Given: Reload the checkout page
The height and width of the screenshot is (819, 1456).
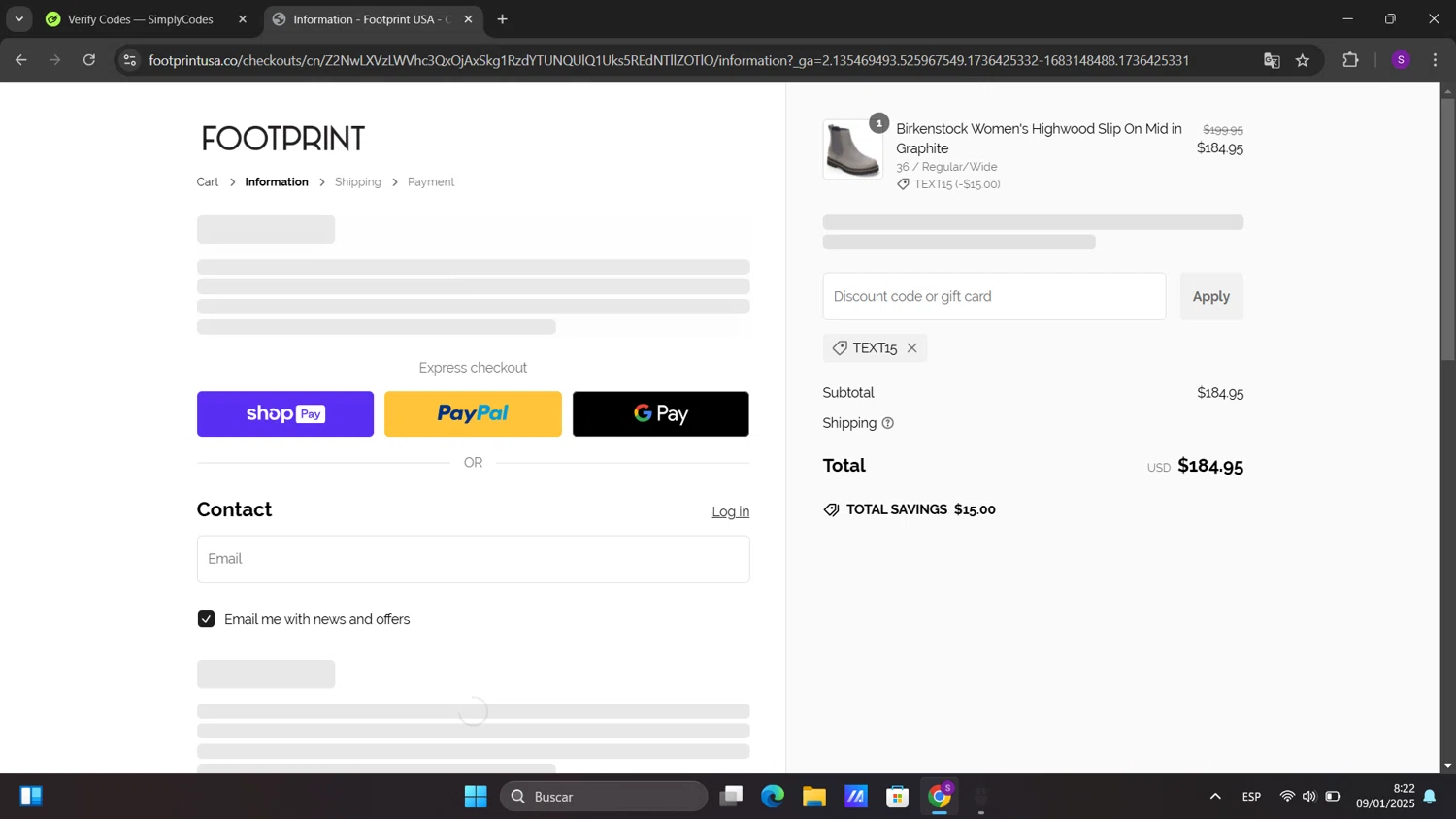Looking at the screenshot, I should [89, 60].
